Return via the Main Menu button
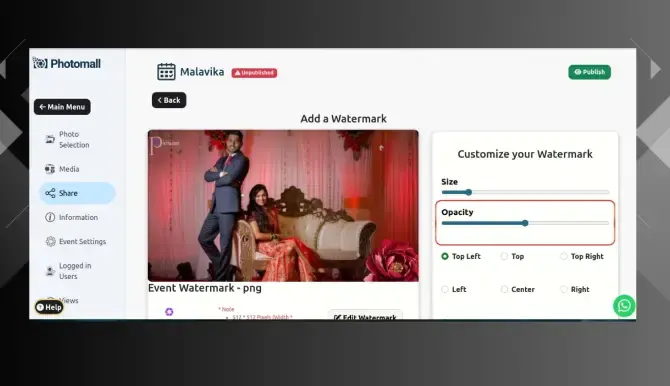The image size is (670, 386). 62,107
